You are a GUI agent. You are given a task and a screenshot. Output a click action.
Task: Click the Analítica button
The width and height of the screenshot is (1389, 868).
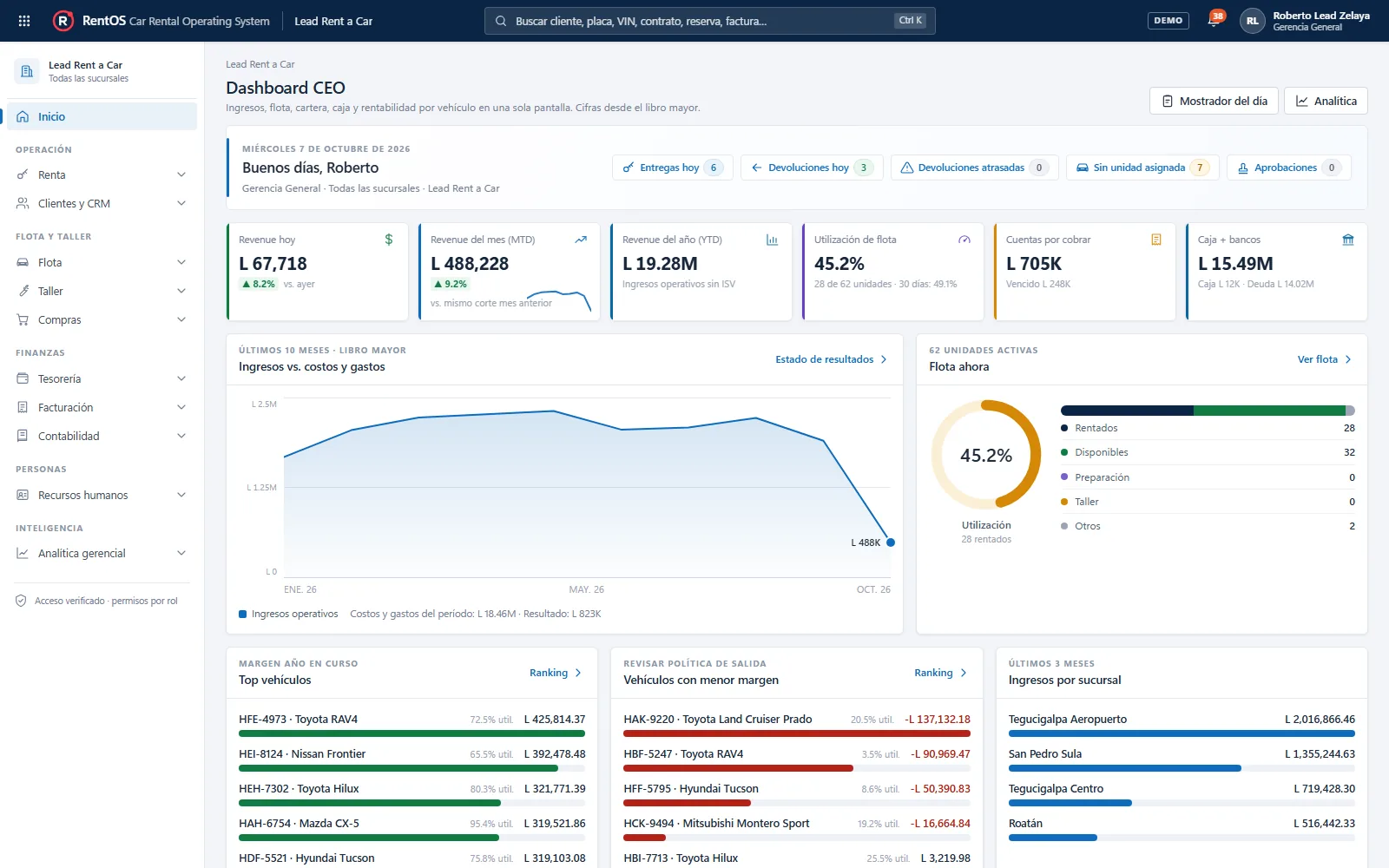coord(1326,101)
